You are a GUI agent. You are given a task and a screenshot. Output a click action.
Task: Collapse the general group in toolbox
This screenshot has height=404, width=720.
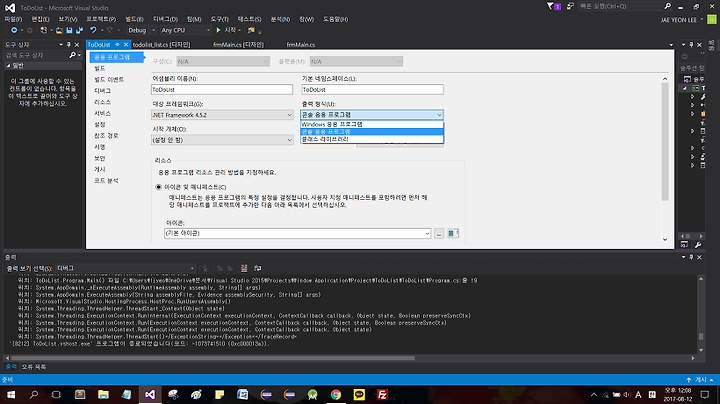pos(8,66)
